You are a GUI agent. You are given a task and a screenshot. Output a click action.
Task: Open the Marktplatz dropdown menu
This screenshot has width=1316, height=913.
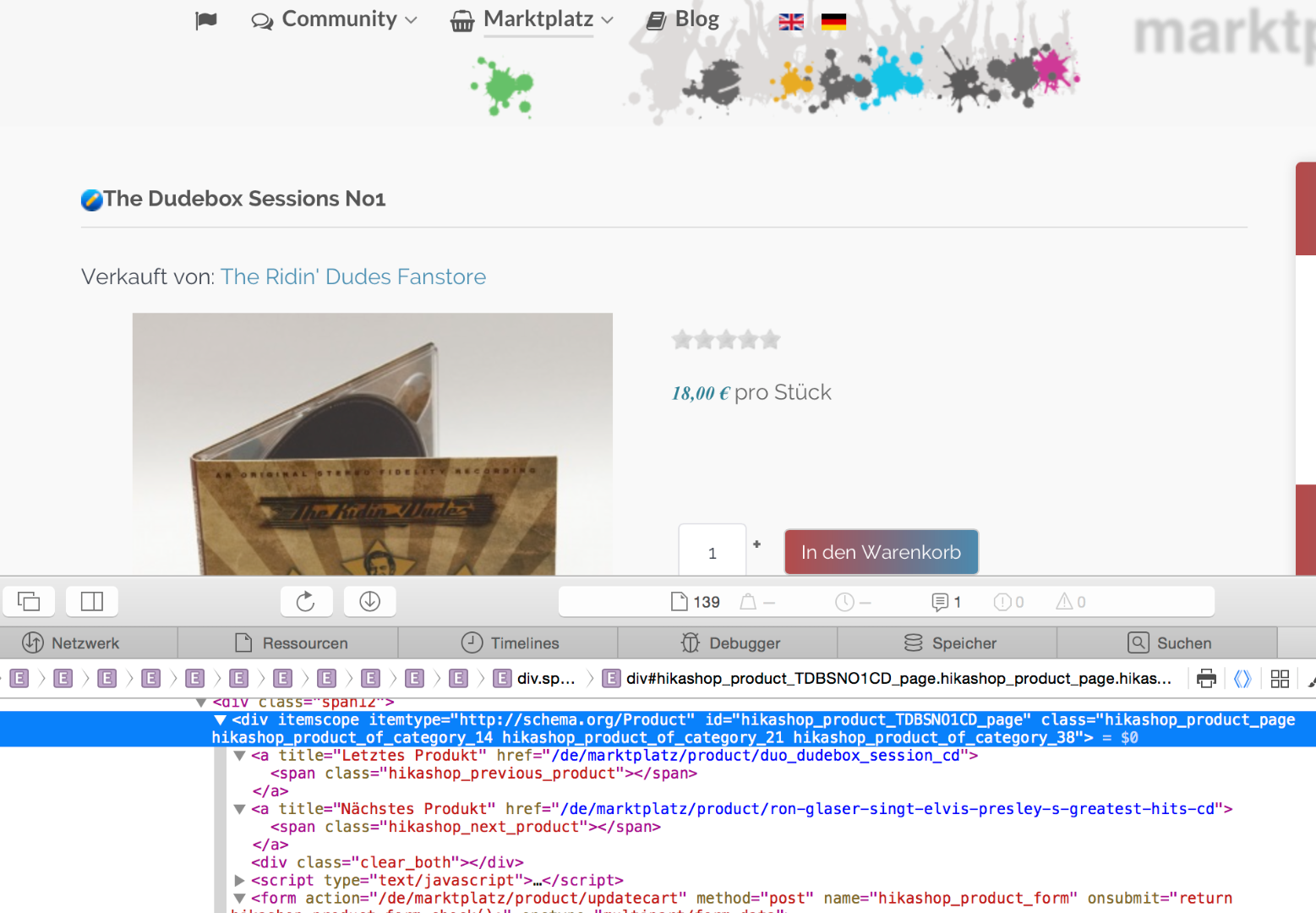(532, 19)
